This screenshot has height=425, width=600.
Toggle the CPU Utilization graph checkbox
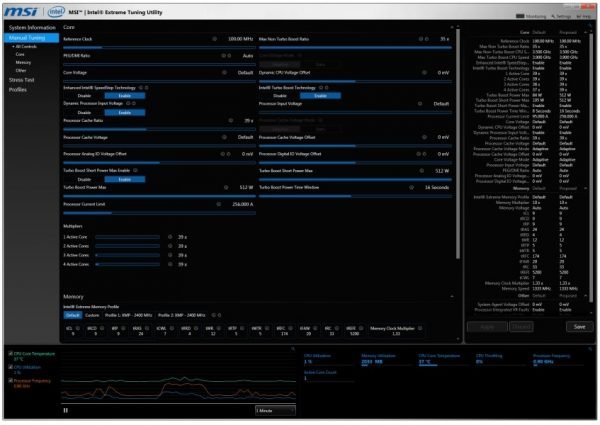point(10,367)
